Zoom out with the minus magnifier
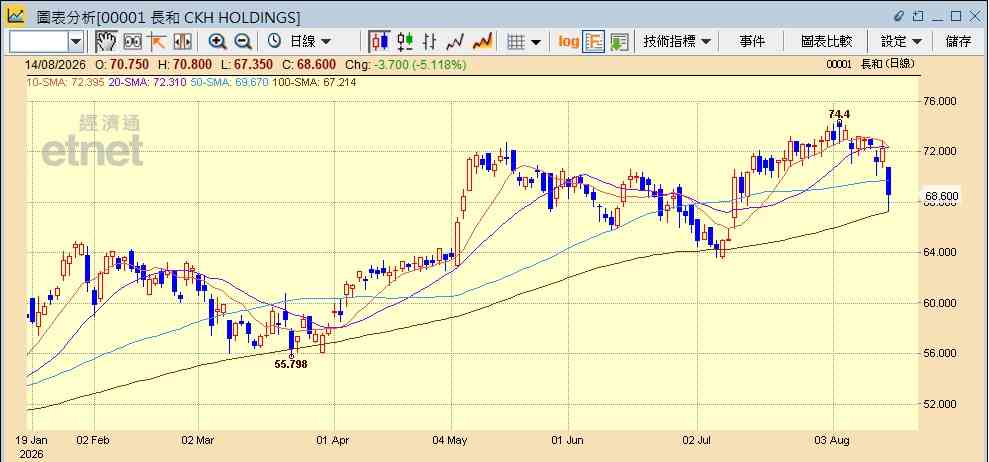Screen dimensions: 989x462 click(x=243, y=42)
